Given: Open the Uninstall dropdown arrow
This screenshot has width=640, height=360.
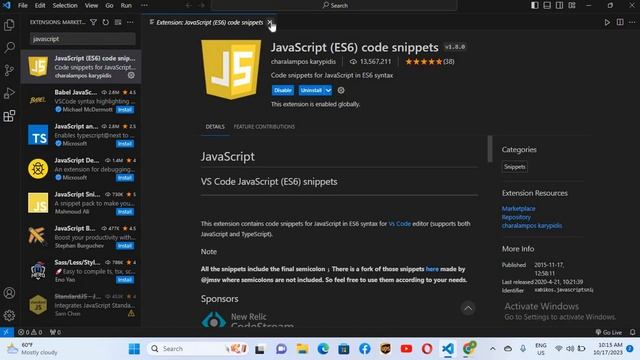Looking at the screenshot, I should coord(328,90).
